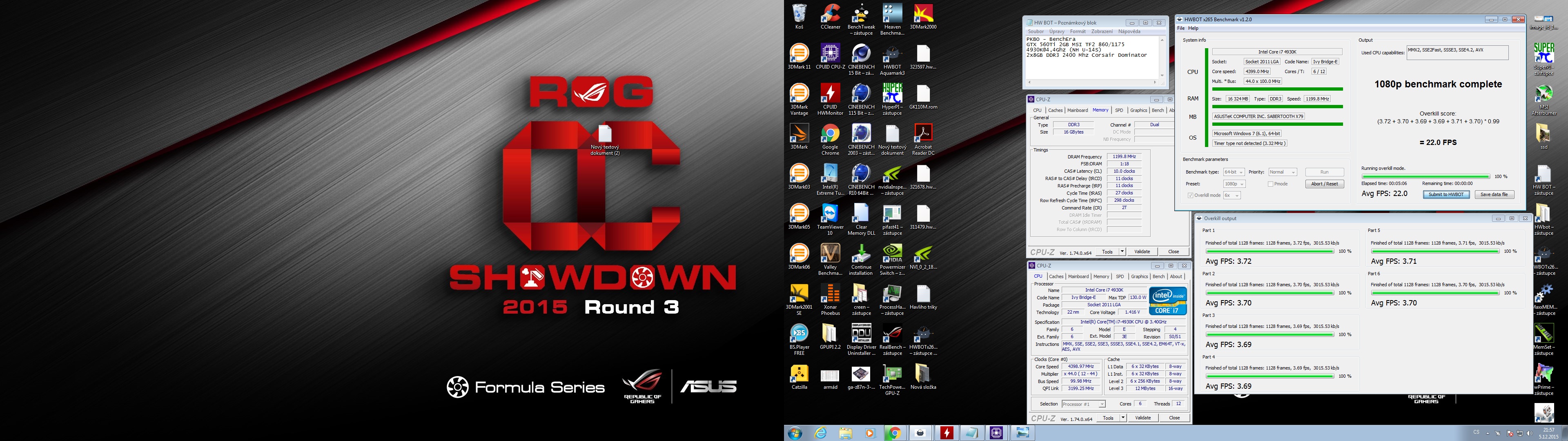
Task: Open CPUID CPU-Z desktop icon
Action: pyautogui.click(x=830, y=57)
